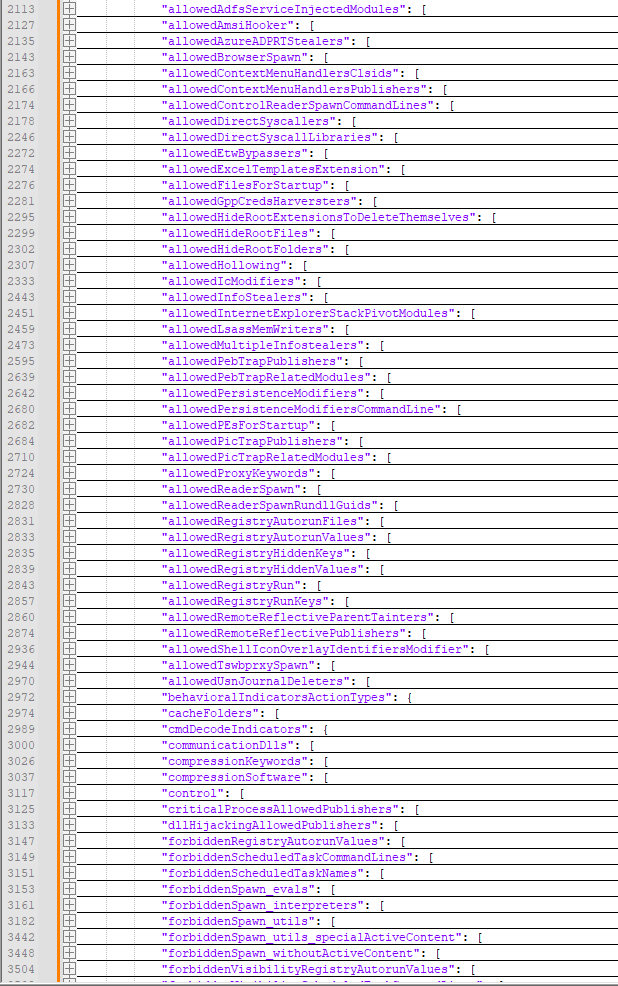Unfold the allowedFilesForStartup array

click(69, 185)
